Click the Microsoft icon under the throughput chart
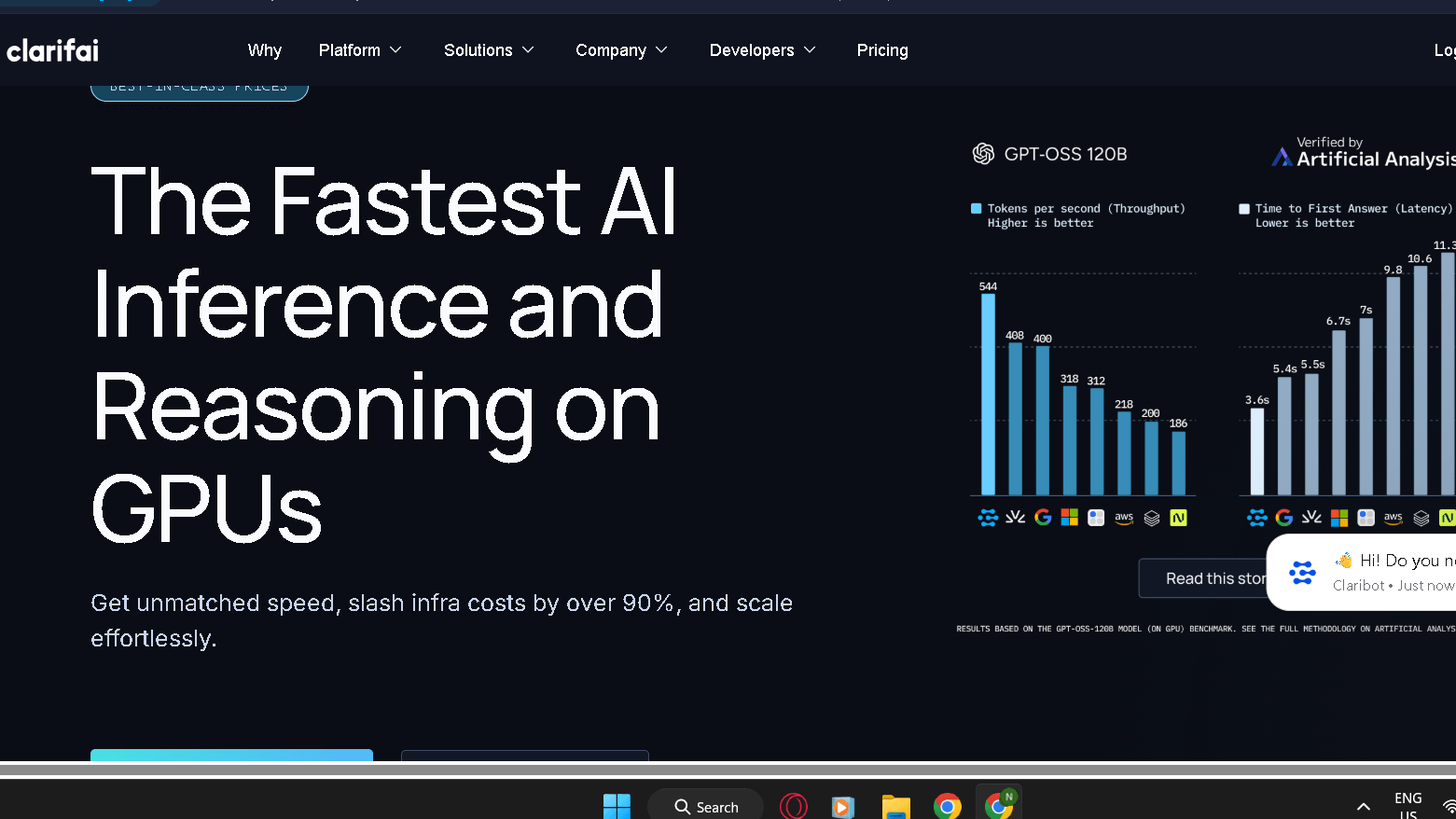Viewport: 1456px width, 819px height. click(1070, 518)
